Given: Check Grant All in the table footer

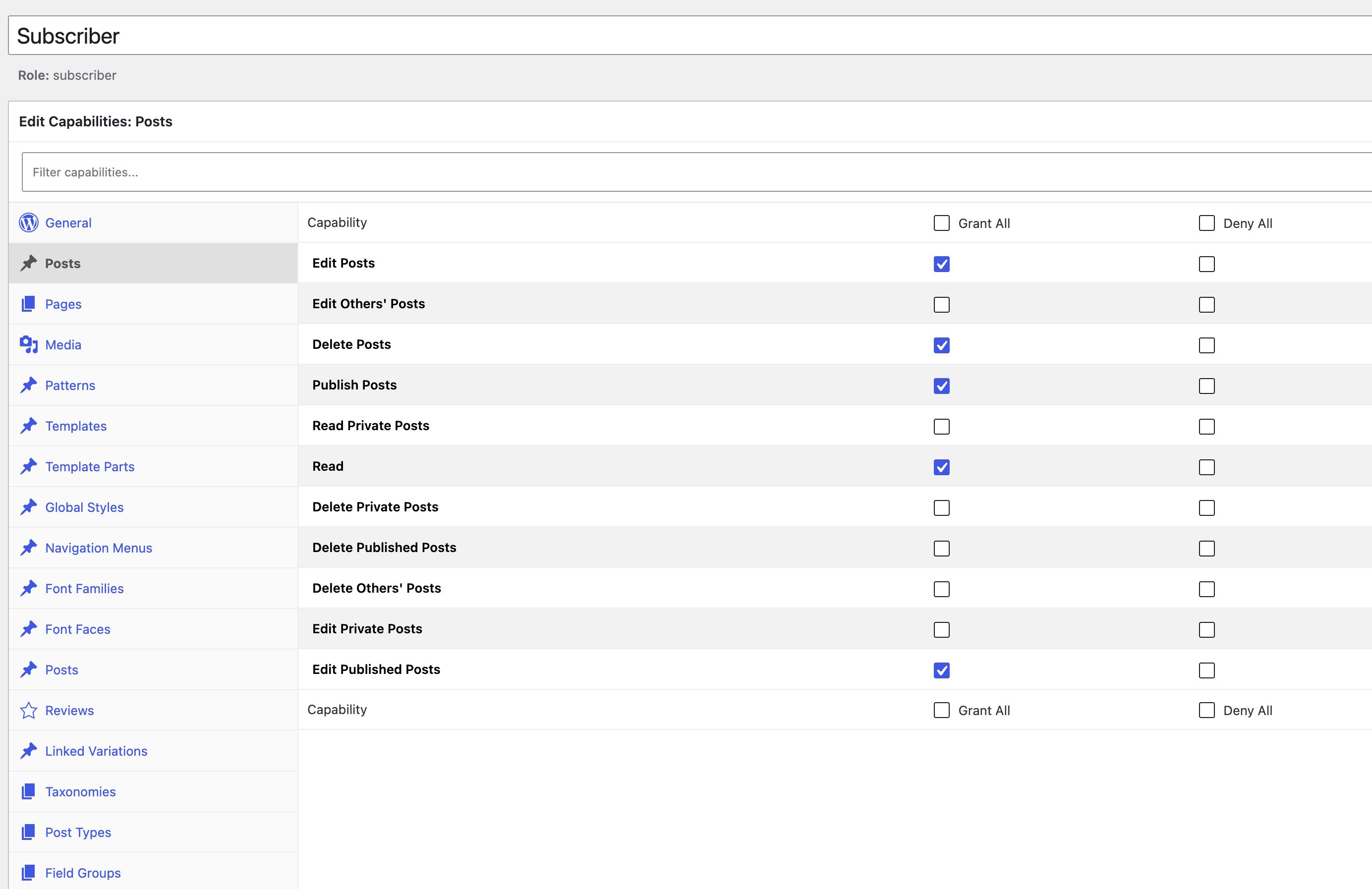Looking at the screenshot, I should pyautogui.click(x=941, y=710).
